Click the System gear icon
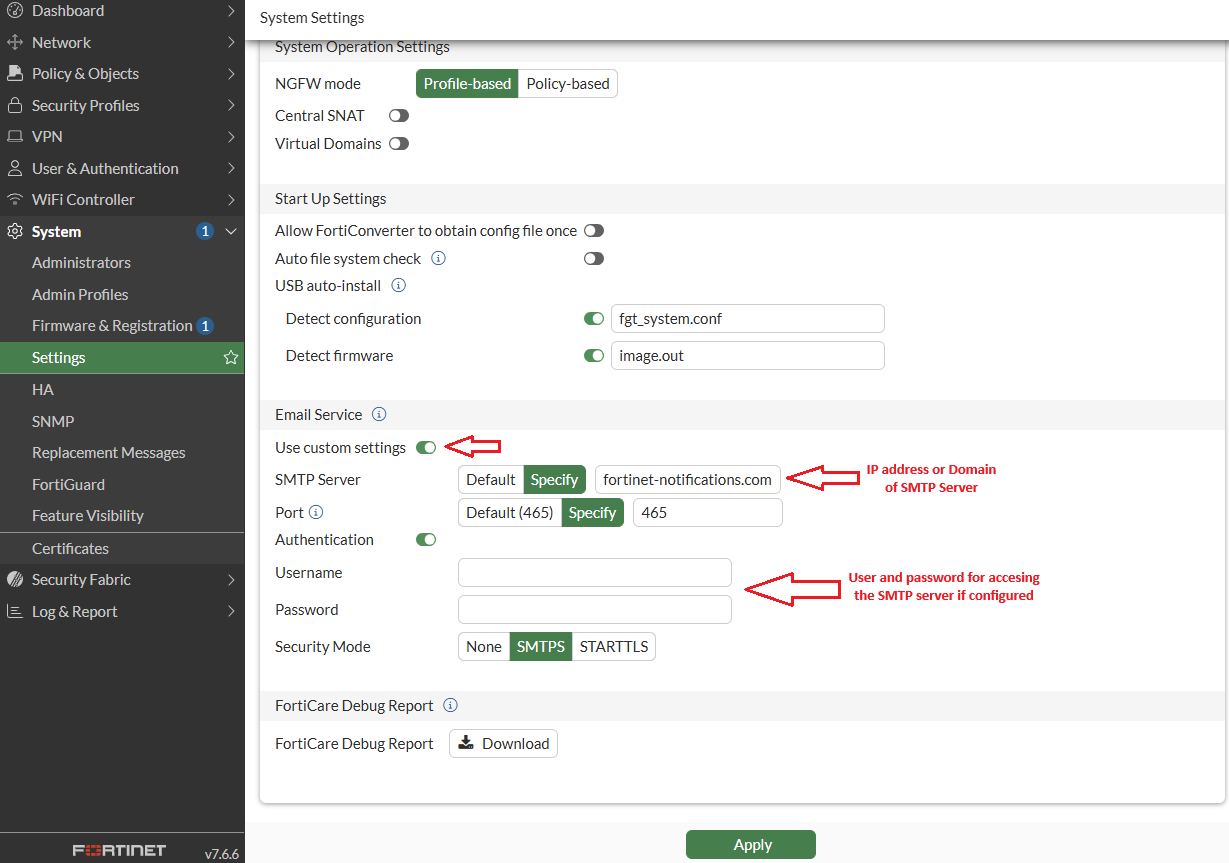 (15, 231)
